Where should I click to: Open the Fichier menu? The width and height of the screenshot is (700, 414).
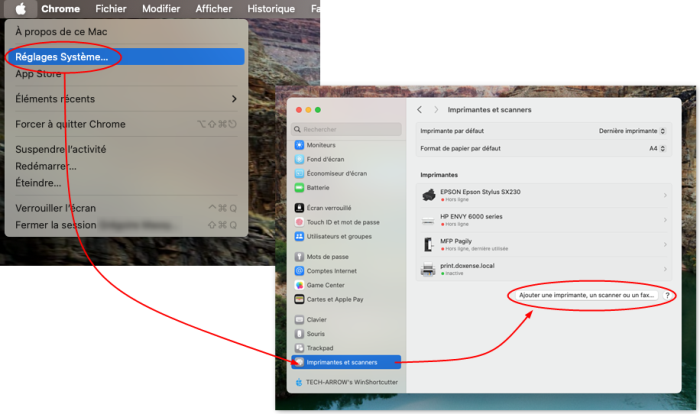click(x=110, y=8)
